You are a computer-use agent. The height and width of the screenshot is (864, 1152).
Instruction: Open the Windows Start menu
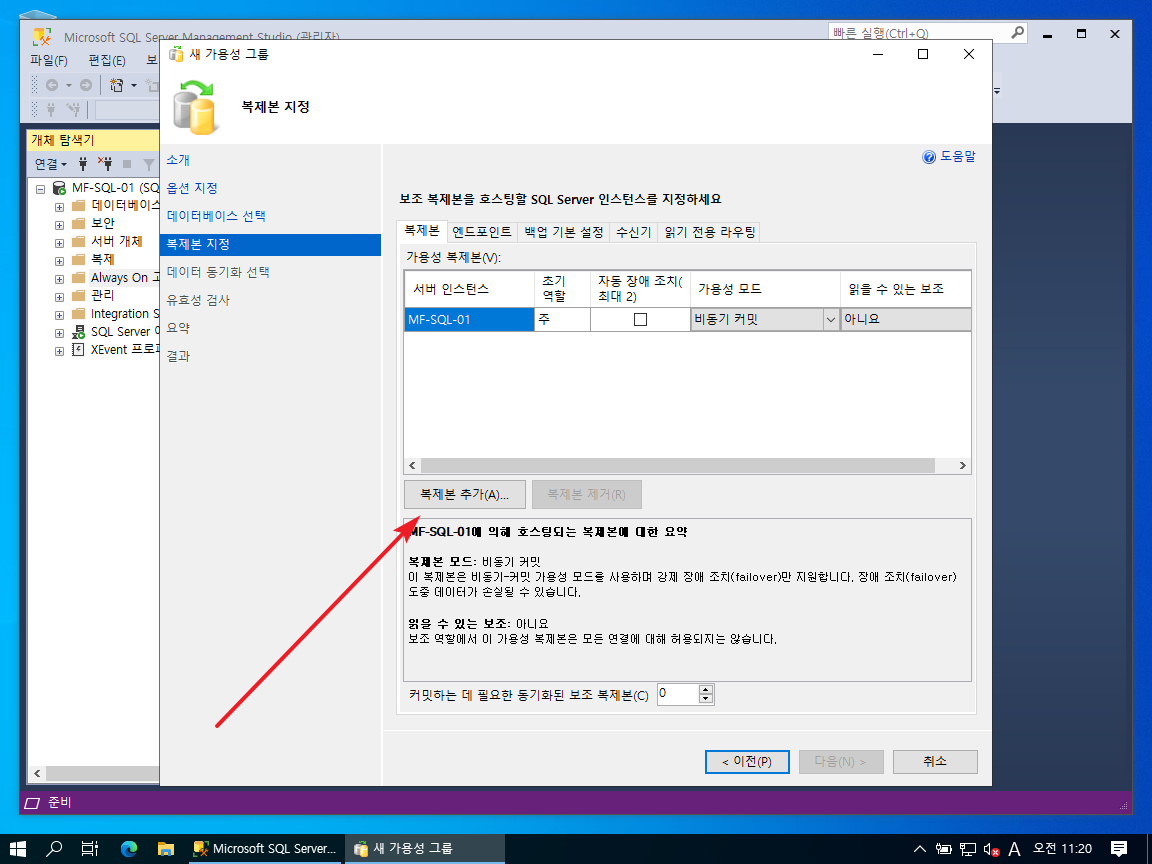click(18, 849)
